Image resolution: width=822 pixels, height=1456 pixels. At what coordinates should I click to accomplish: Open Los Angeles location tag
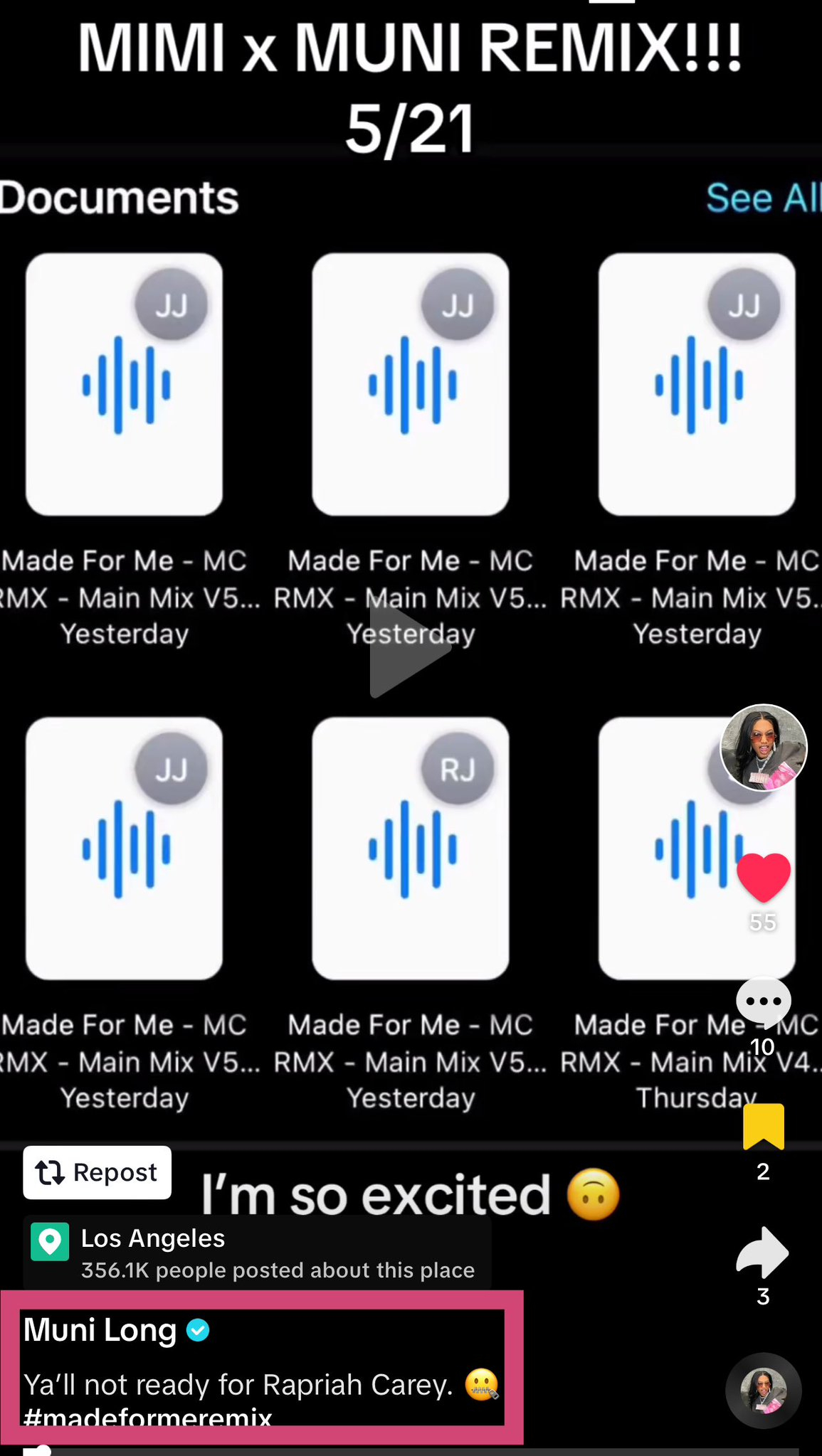pos(258,1253)
